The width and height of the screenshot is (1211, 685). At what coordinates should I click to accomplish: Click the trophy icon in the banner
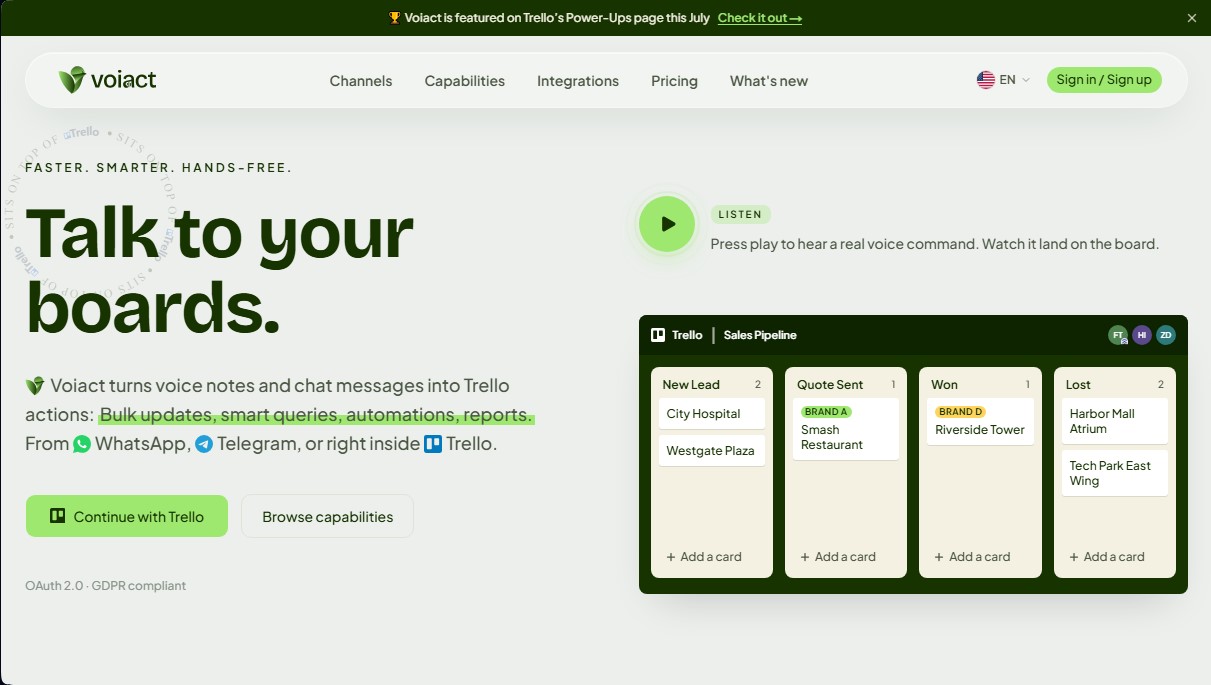pyautogui.click(x=394, y=18)
